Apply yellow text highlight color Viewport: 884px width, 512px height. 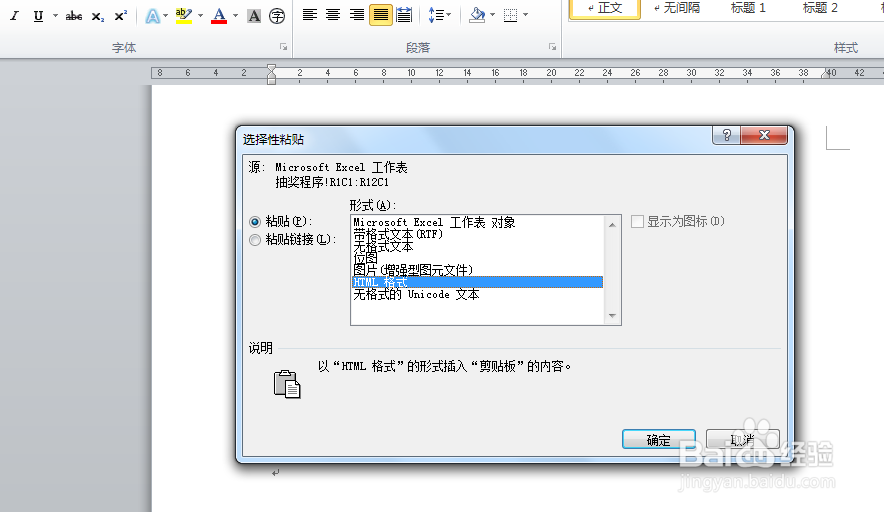(184, 16)
